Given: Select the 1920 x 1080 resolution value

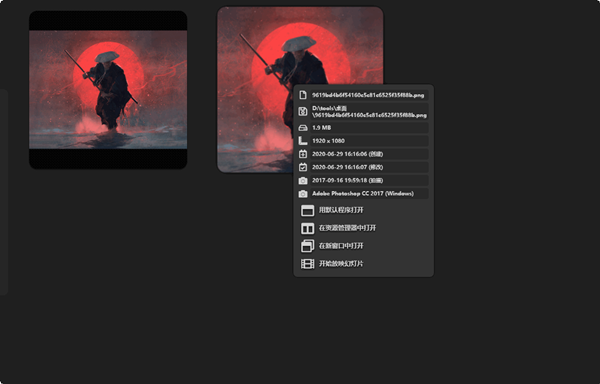Looking at the screenshot, I should point(369,141).
